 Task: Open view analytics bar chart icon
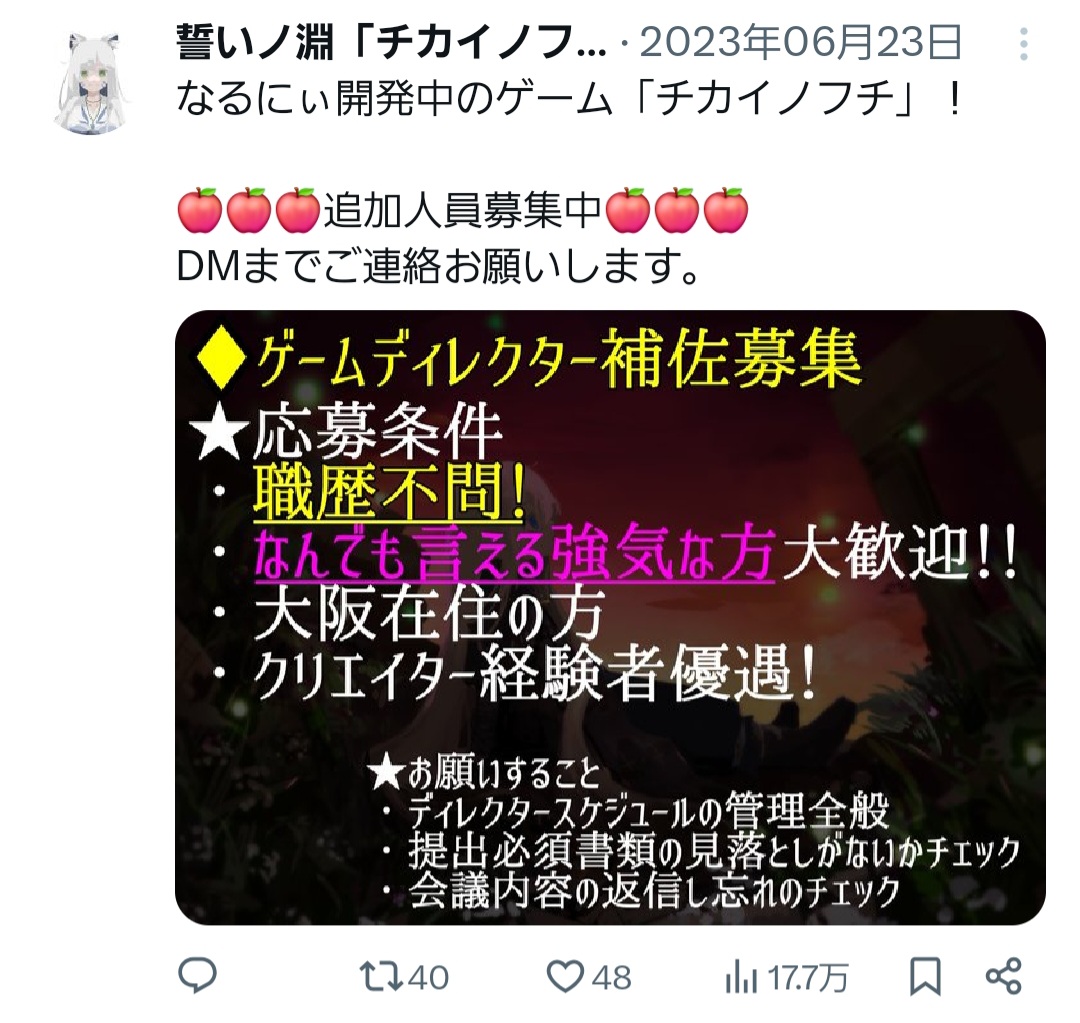tap(741, 978)
